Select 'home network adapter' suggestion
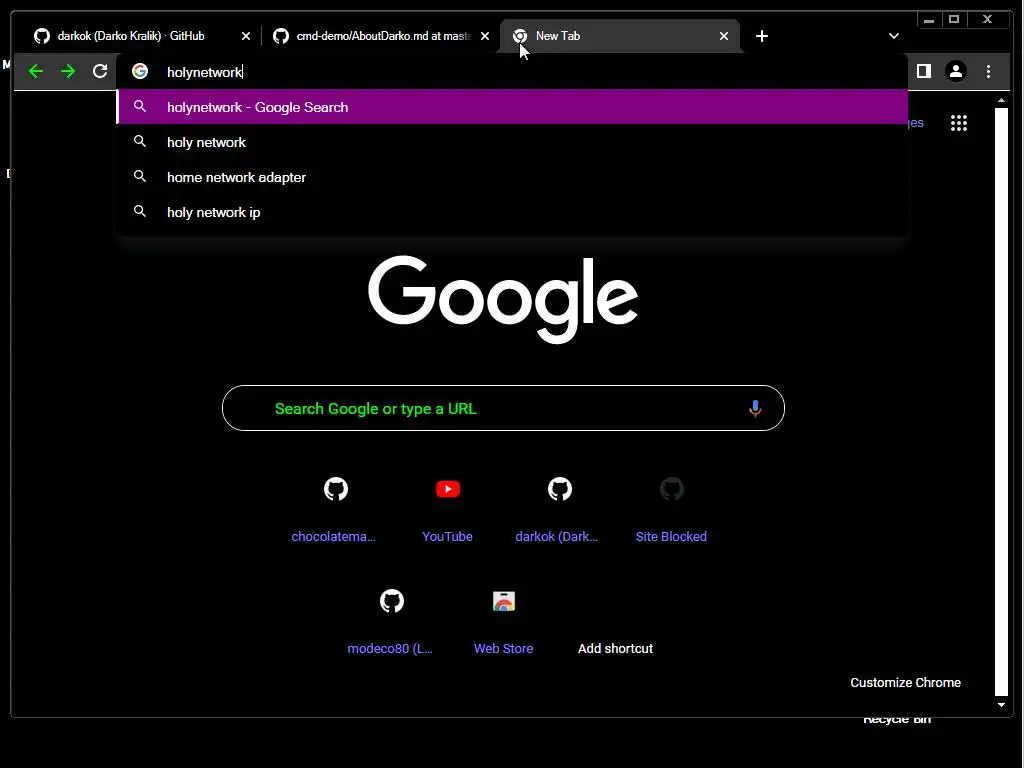The image size is (1024, 768). click(512, 177)
